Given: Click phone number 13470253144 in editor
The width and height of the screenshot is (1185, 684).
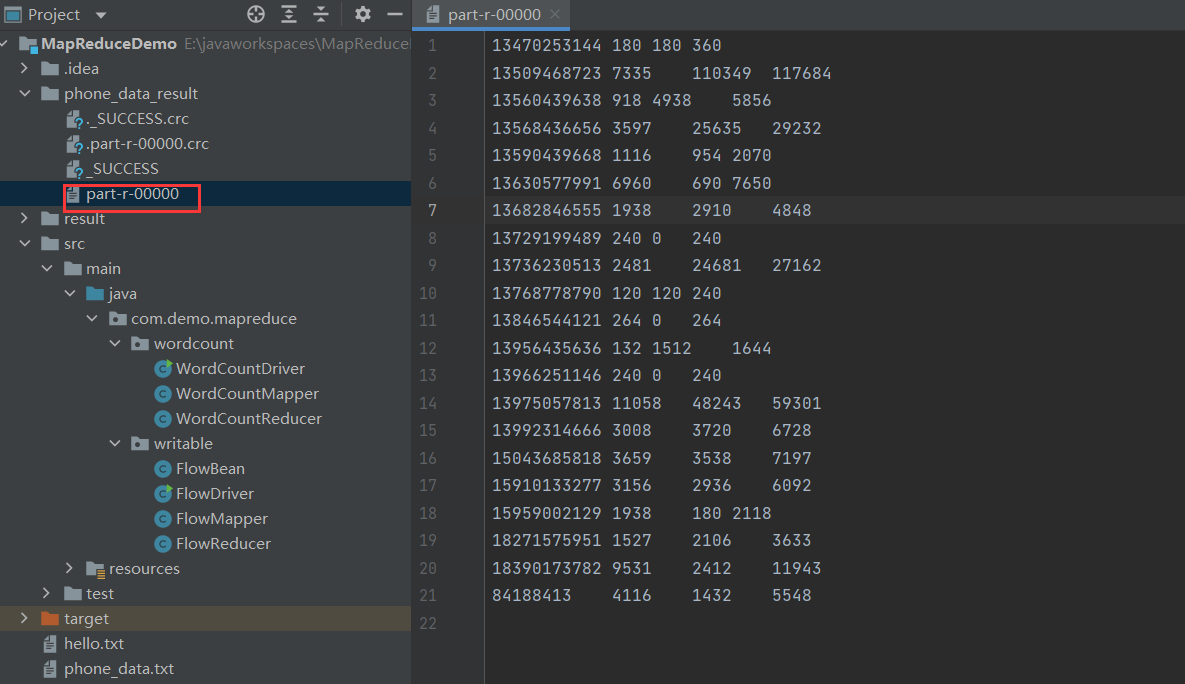Looking at the screenshot, I should pos(546,45).
